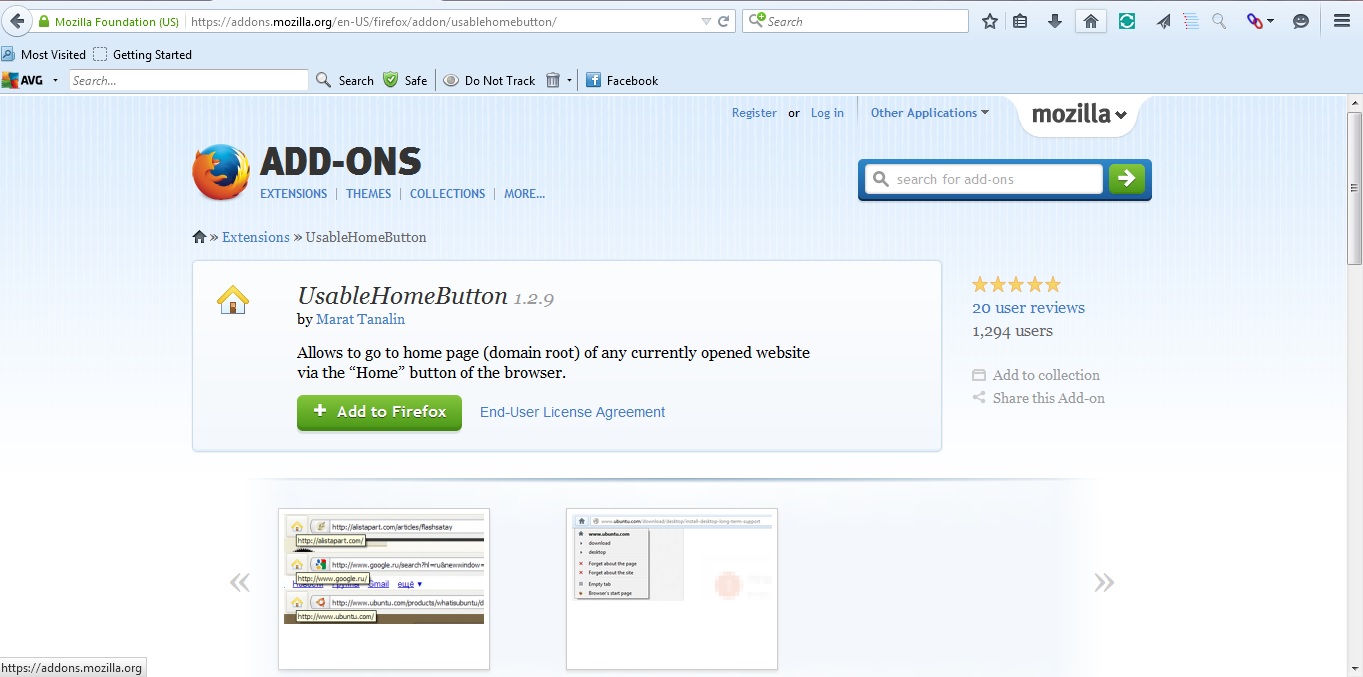This screenshot has width=1363, height=677.
Task: Open the End-User License Agreement
Action: click(572, 412)
